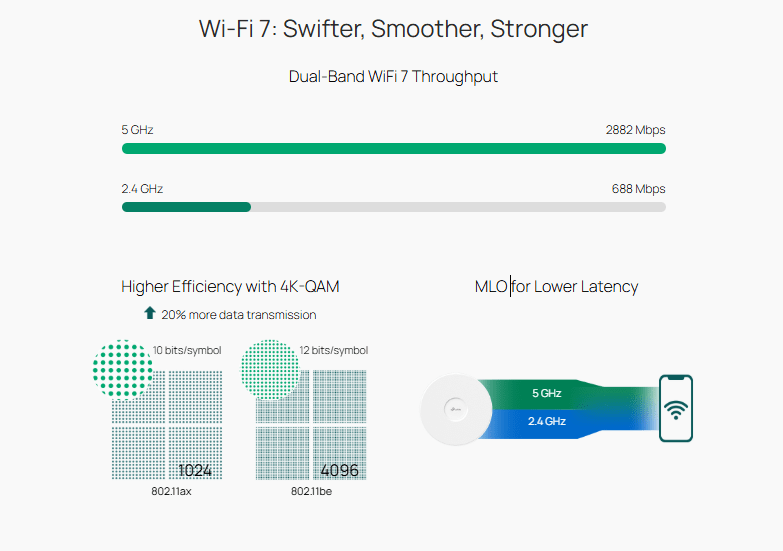The height and width of the screenshot is (551, 783).
Task: Click the smartphone Wi-Fi icon
Action: 676,408
